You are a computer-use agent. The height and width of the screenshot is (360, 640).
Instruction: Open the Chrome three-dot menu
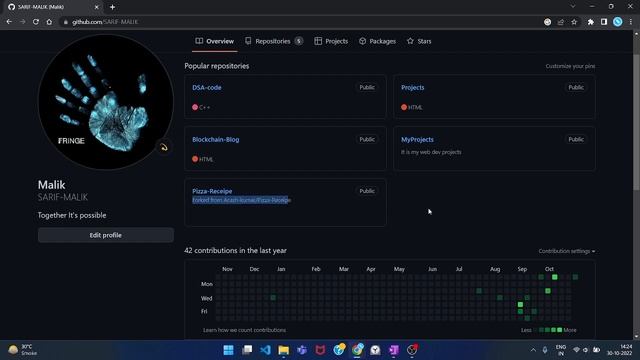[x=631, y=22]
